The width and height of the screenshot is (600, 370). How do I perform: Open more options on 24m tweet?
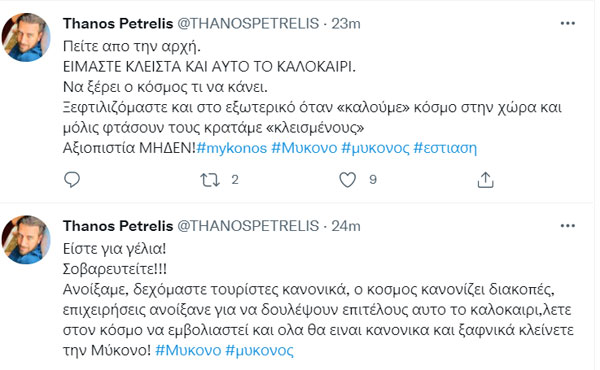point(567,226)
